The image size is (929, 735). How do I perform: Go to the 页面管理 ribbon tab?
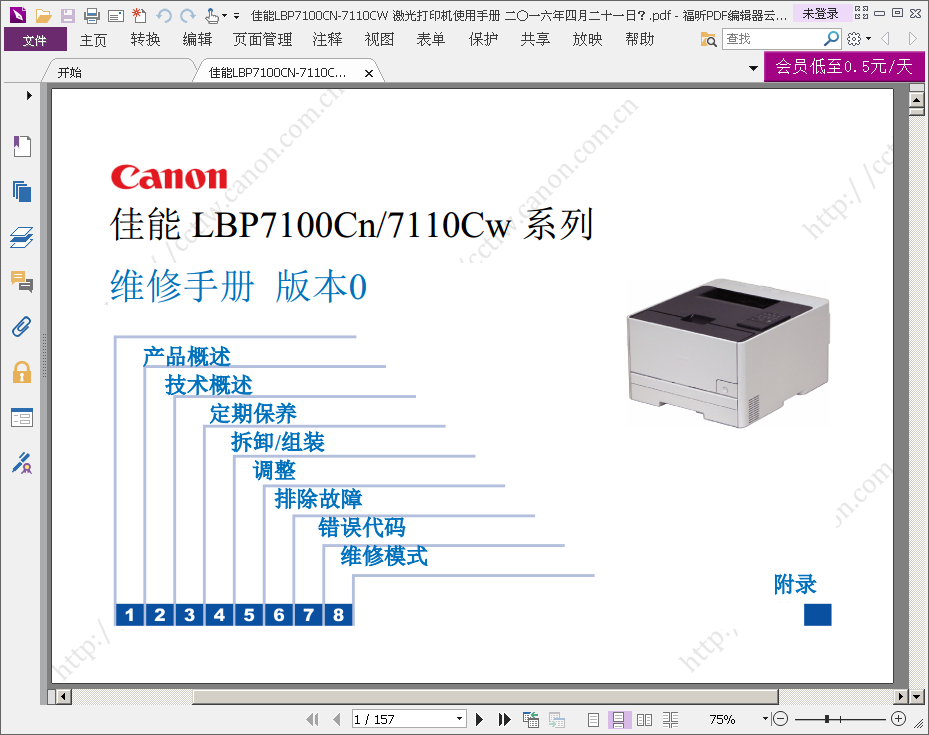point(262,40)
